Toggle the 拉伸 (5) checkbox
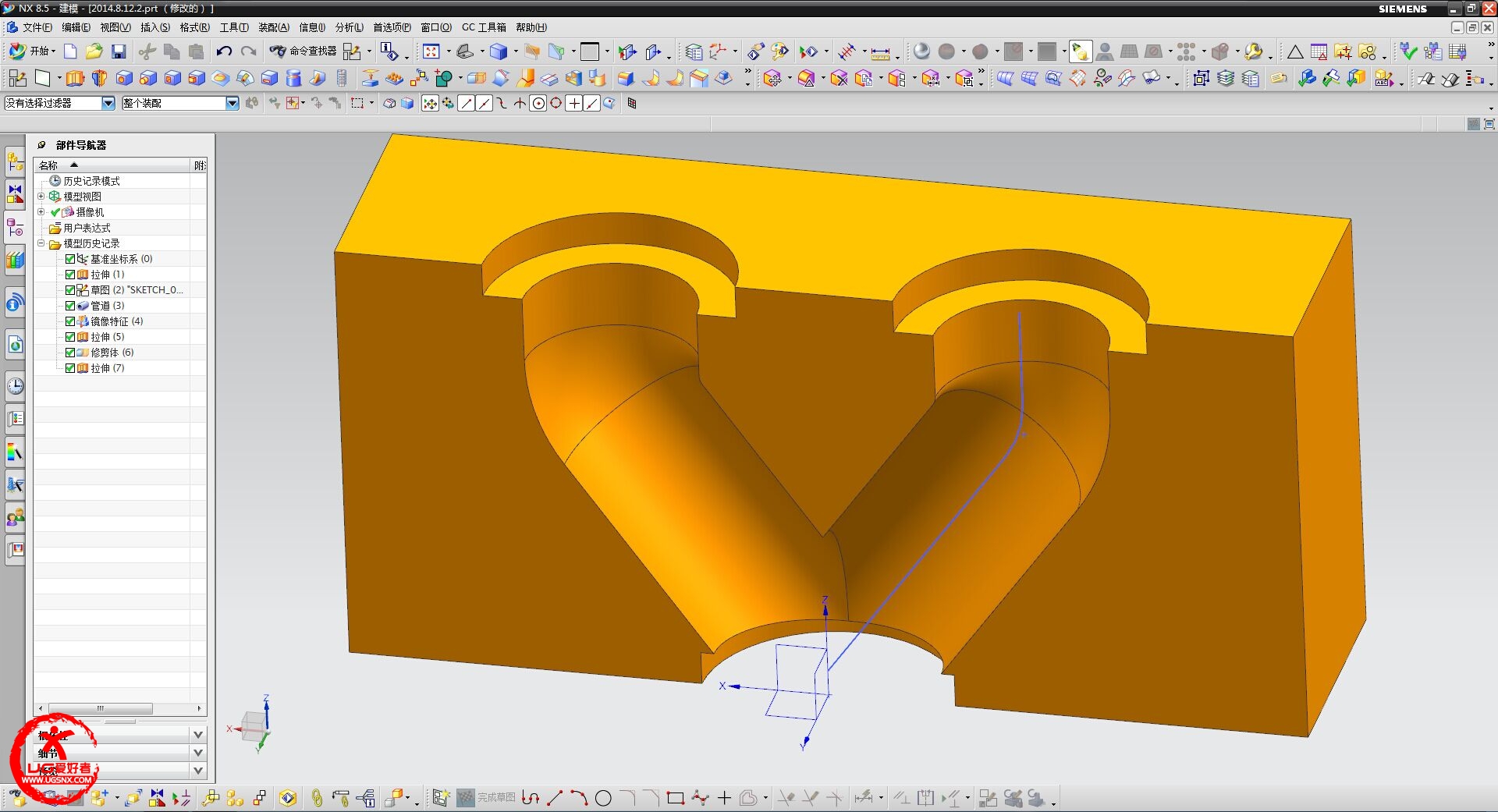Image resolution: width=1498 pixels, height=812 pixels. tap(70, 337)
